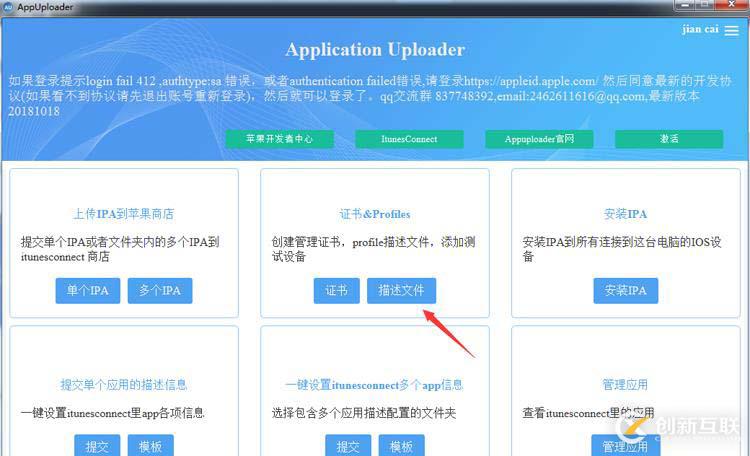Click the 安装IPA blue button
The image size is (750, 456).
(x=626, y=290)
